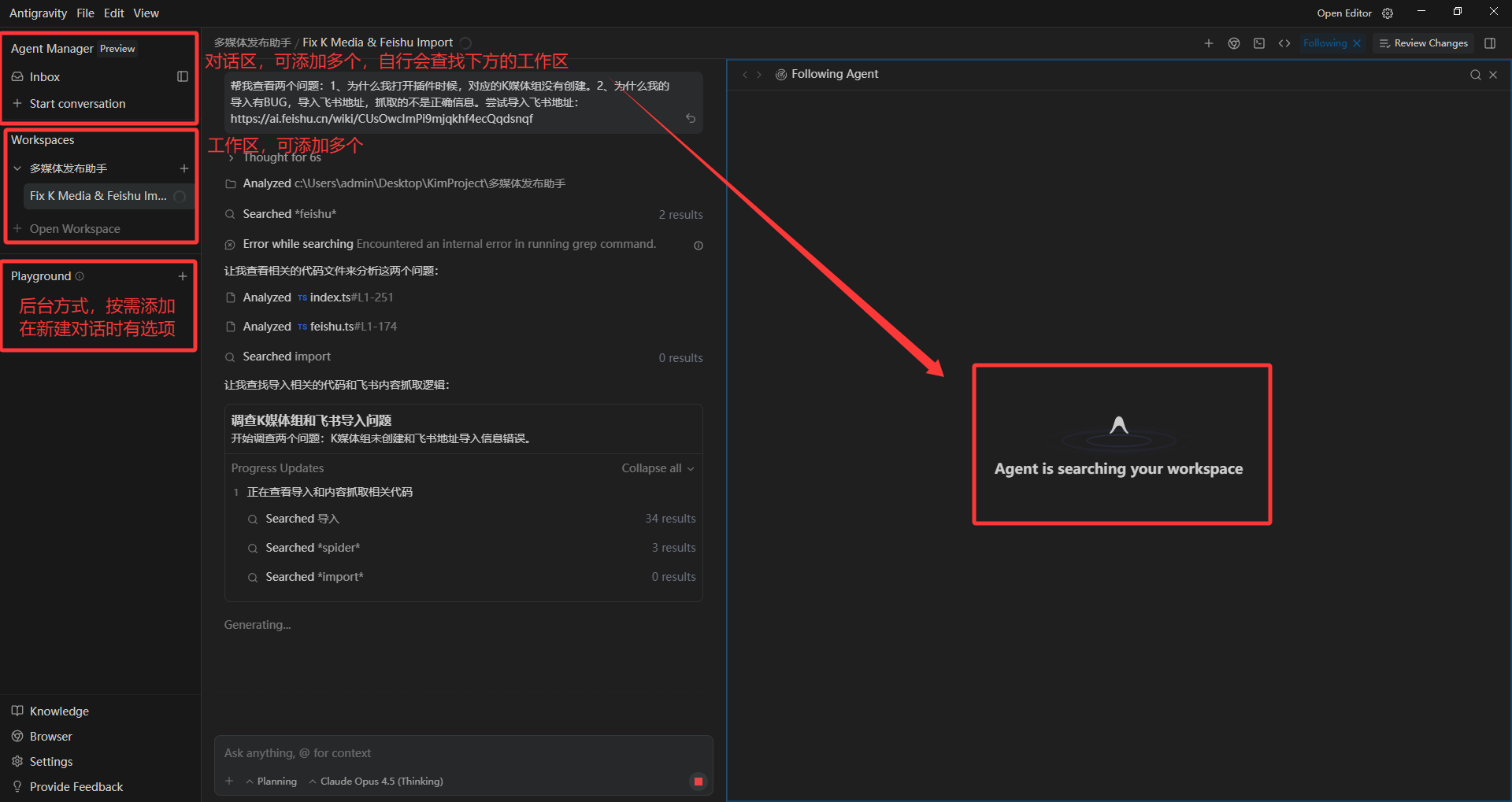Click the Review Changes button
Image resolution: width=1512 pixels, height=802 pixels.
[x=1424, y=43]
